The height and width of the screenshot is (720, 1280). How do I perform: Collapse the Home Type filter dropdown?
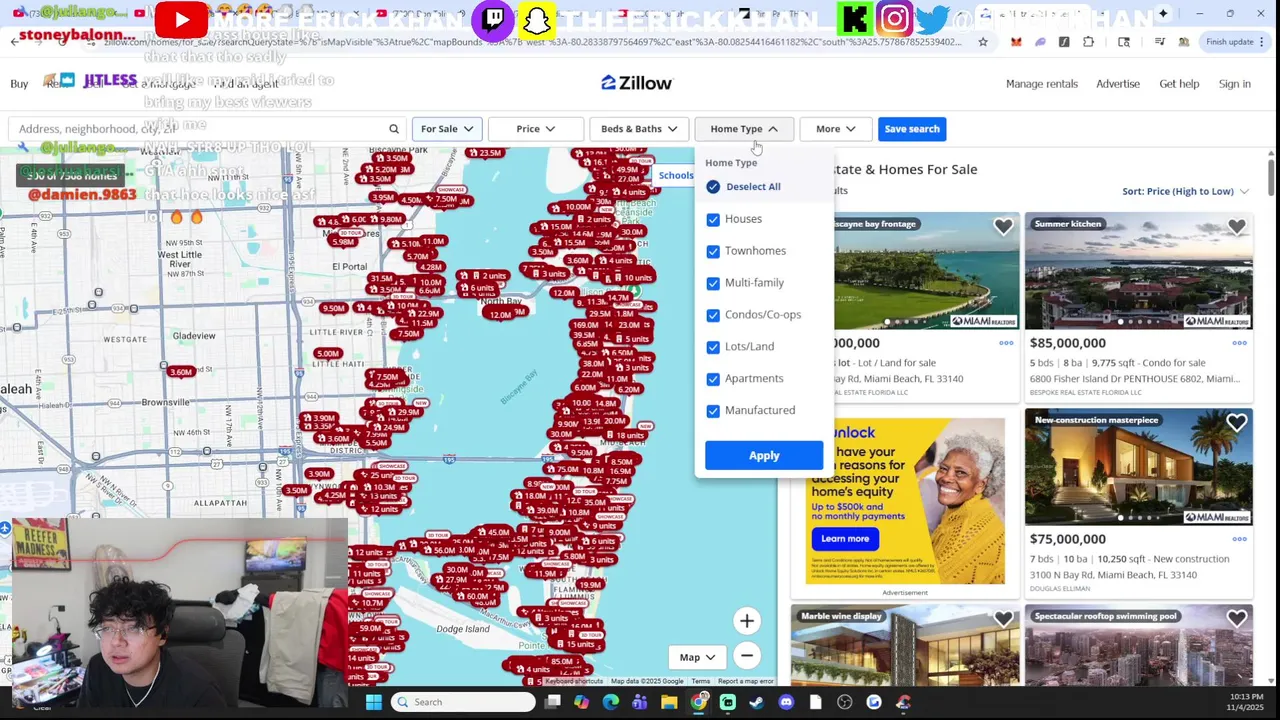pyautogui.click(x=743, y=129)
